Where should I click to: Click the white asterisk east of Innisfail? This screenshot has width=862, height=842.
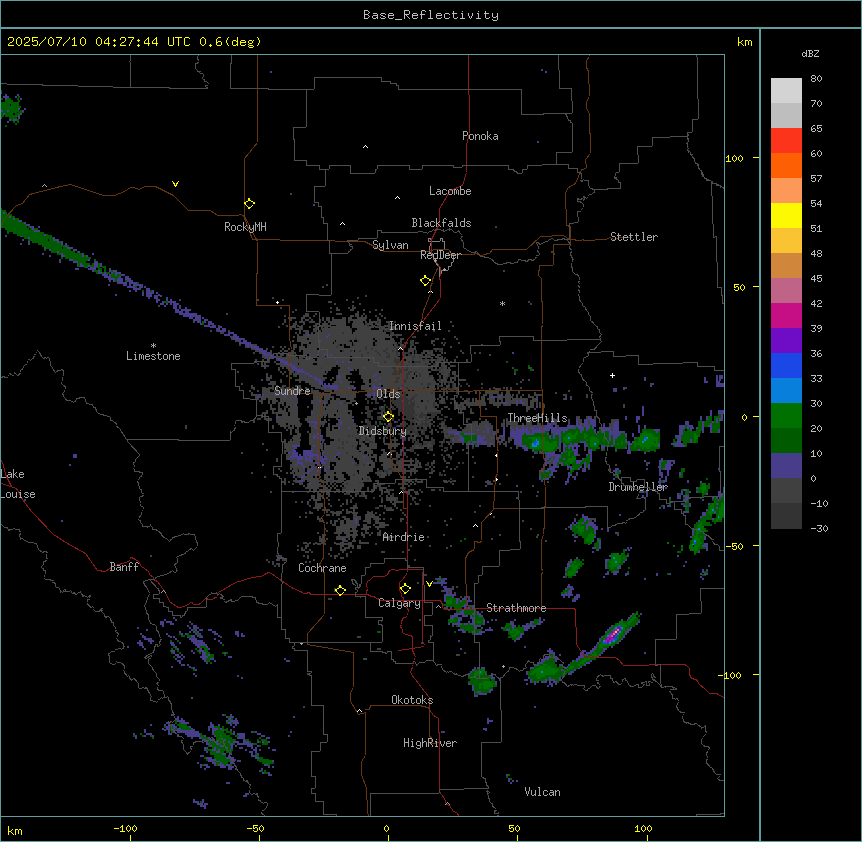click(x=502, y=303)
